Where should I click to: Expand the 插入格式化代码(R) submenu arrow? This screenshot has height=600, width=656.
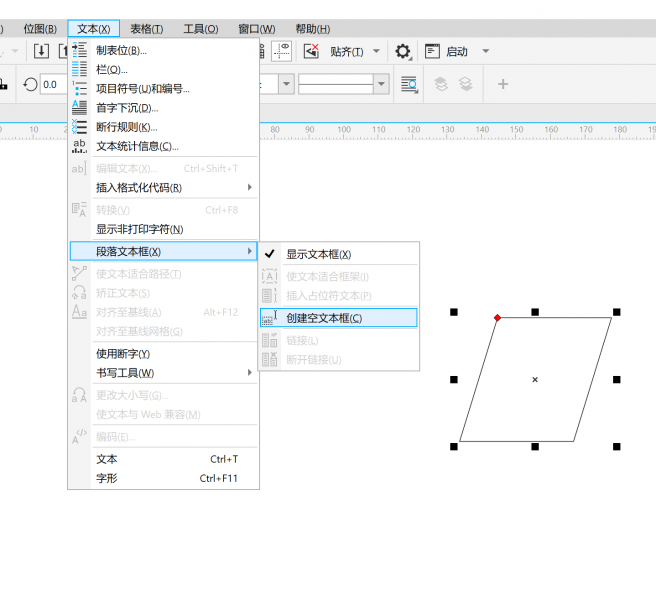click(x=249, y=187)
